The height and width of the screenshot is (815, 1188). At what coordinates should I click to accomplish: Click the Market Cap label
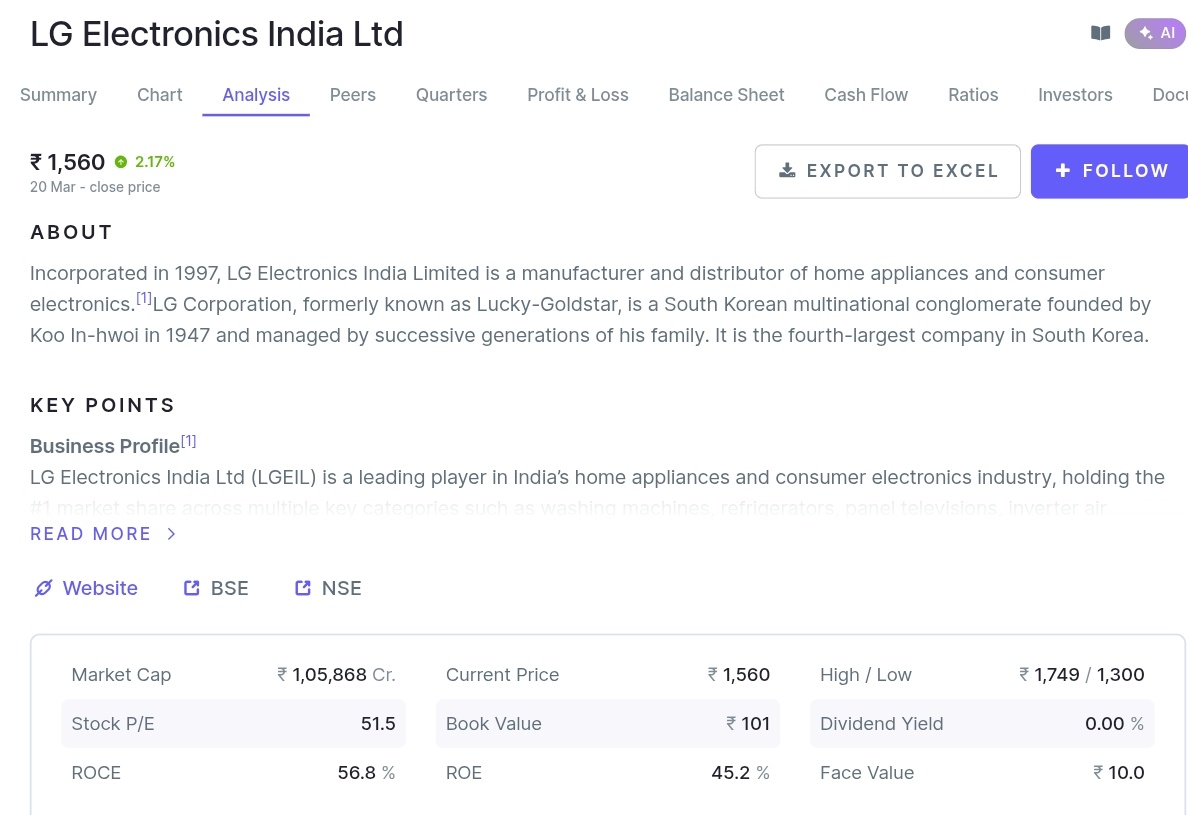121,675
